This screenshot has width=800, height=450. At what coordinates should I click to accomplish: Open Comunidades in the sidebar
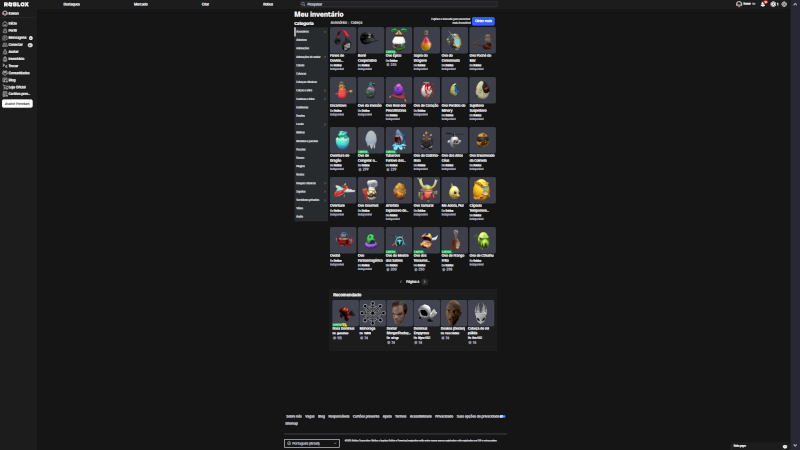click(x=16, y=73)
